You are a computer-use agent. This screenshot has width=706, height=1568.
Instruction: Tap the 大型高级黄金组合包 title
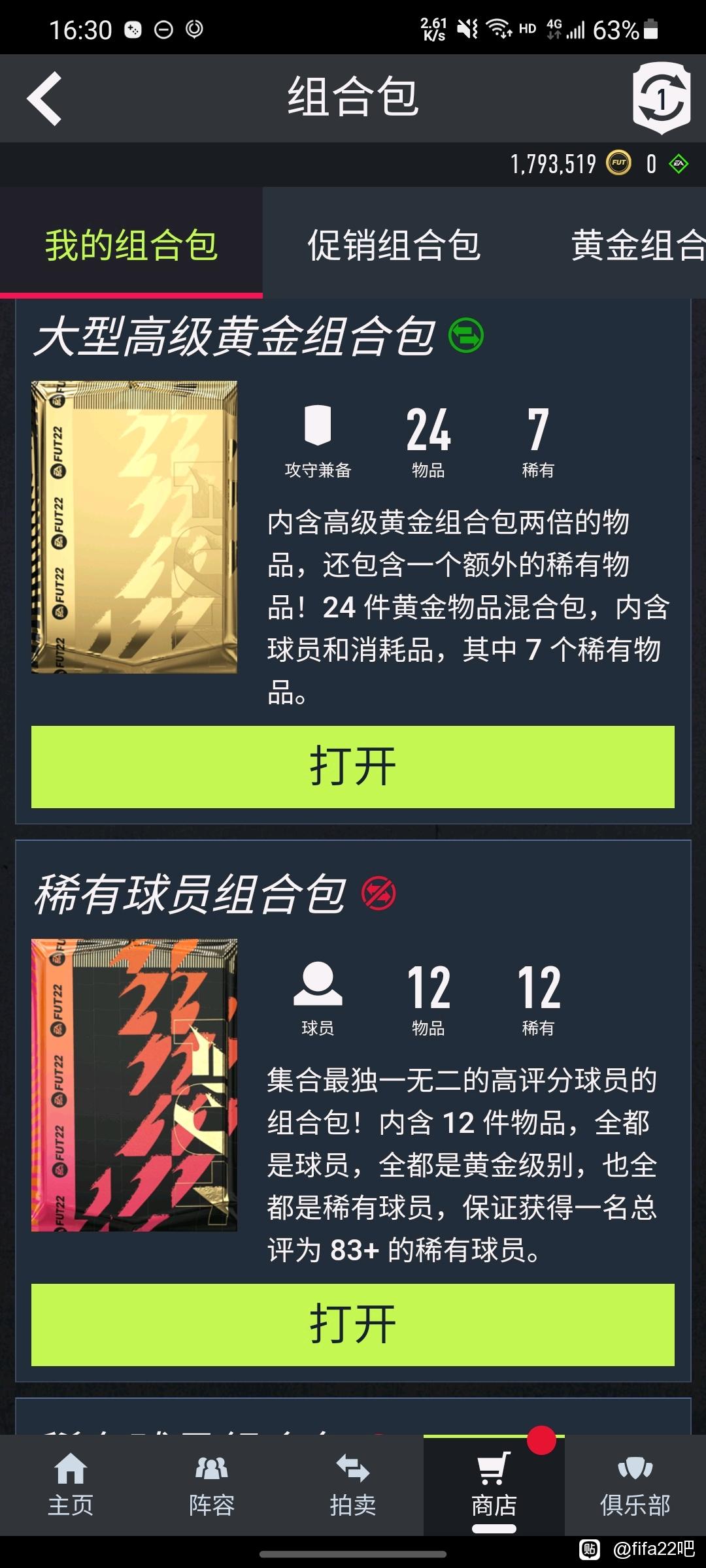point(234,337)
